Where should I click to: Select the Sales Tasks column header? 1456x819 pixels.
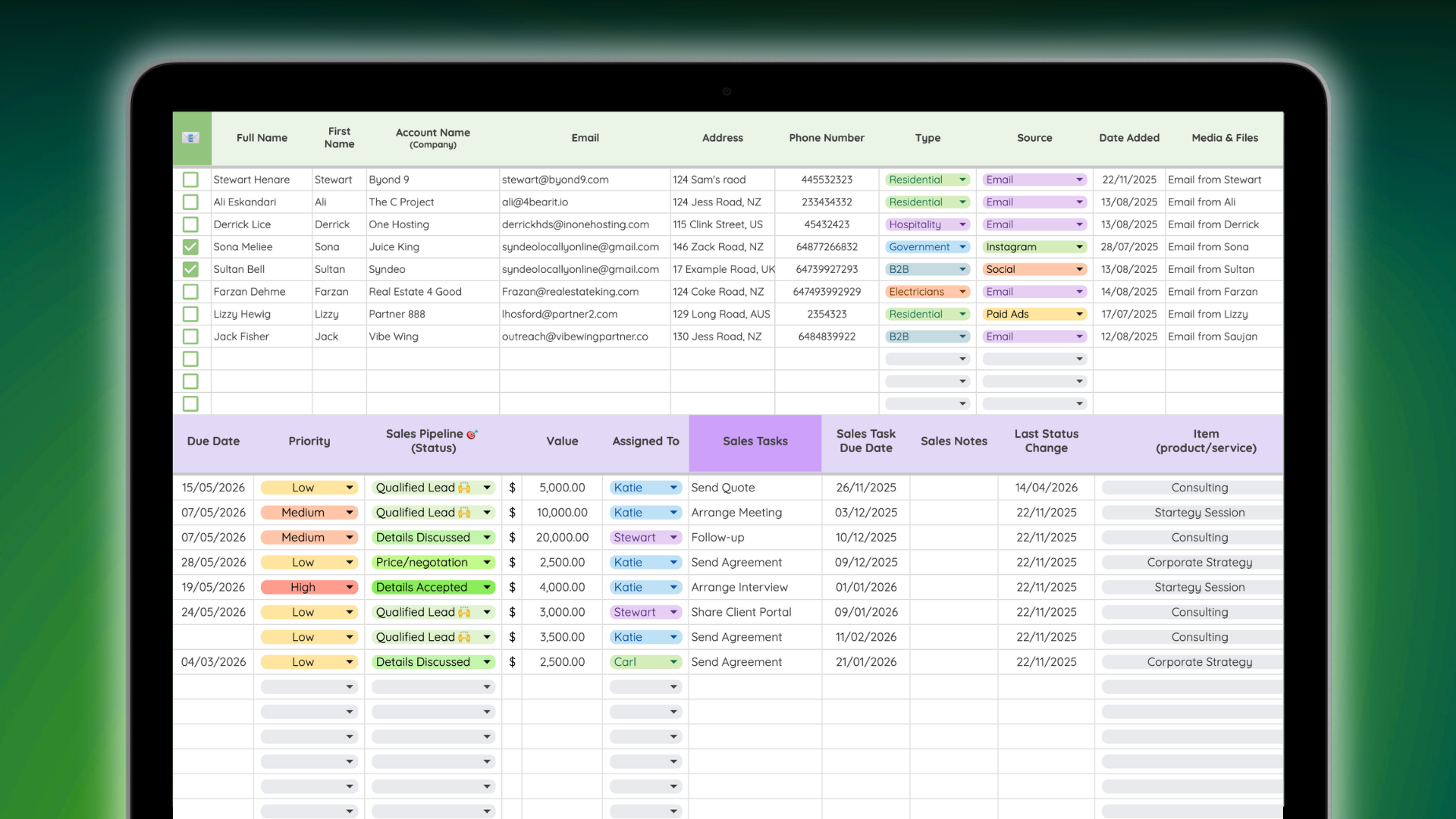pos(755,441)
